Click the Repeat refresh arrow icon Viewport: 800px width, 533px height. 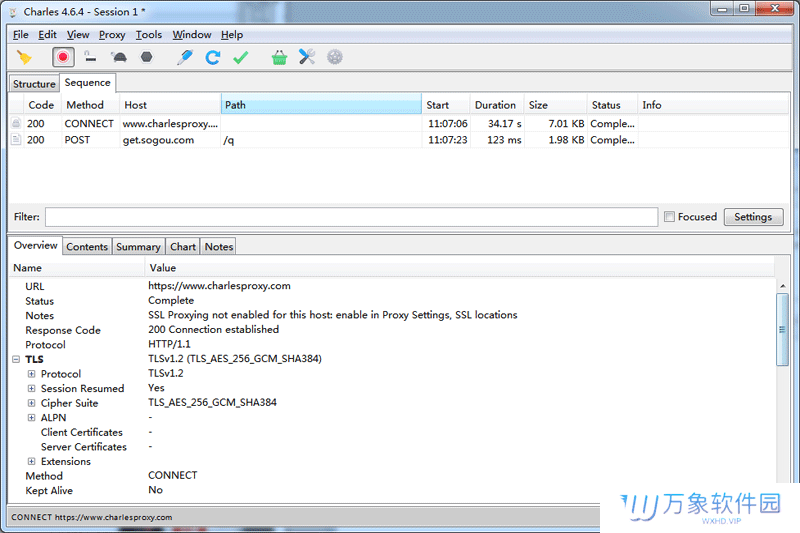tap(213, 57)
